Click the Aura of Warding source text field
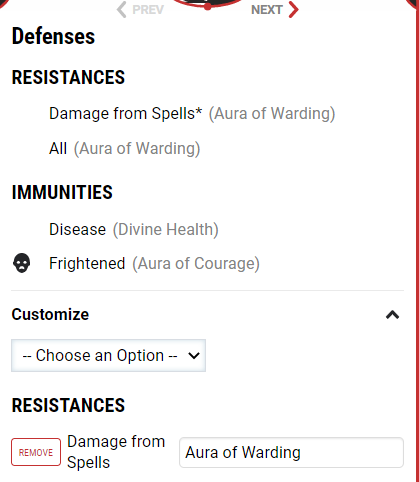 point(291,452)
